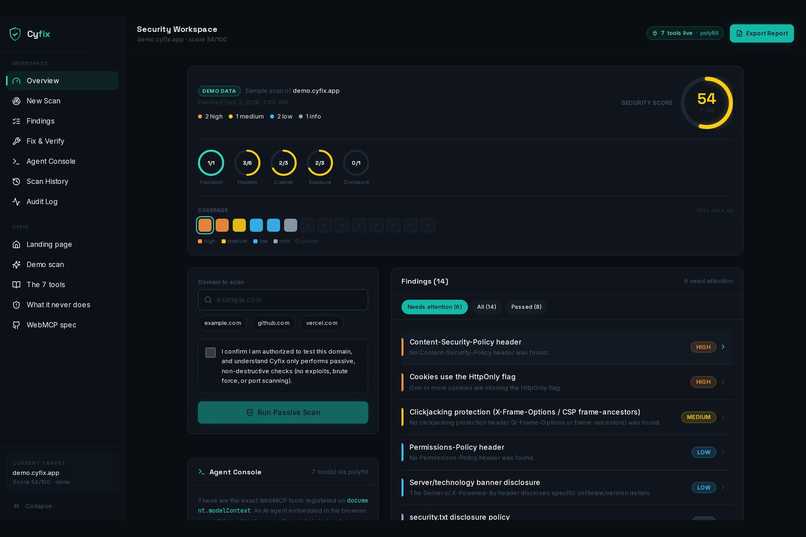Switch to the Passed (8) tab
Viewport: 806px width, 537px height.
click(x=526, y=307)
